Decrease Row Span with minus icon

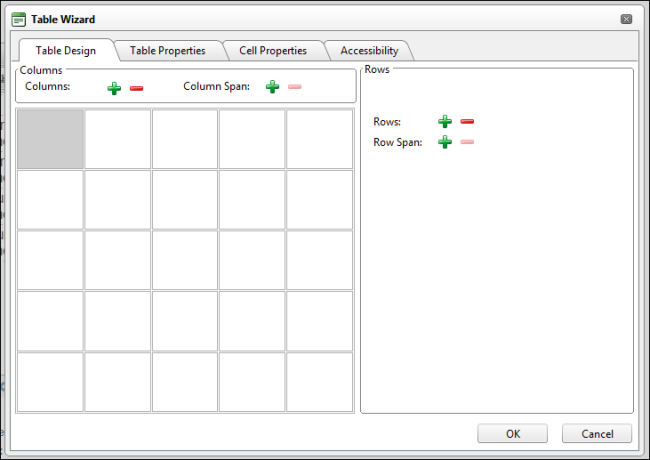pyautogui.click(x=467, y=142)
